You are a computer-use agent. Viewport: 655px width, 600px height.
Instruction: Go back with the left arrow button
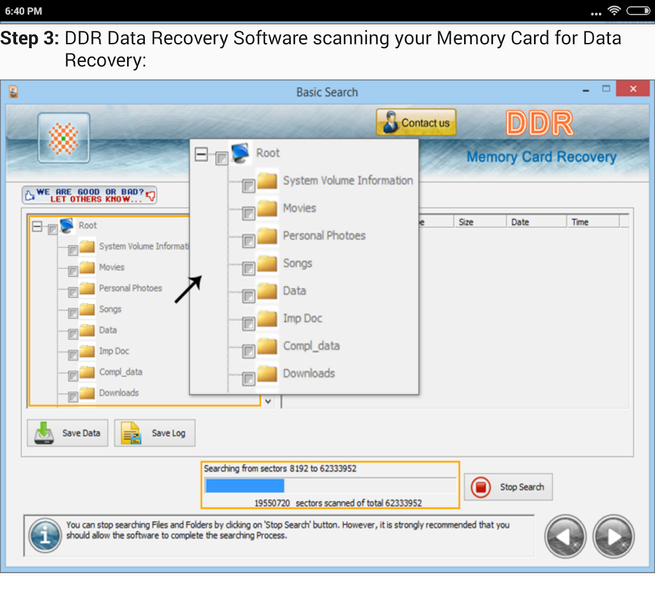pos(565,537)
